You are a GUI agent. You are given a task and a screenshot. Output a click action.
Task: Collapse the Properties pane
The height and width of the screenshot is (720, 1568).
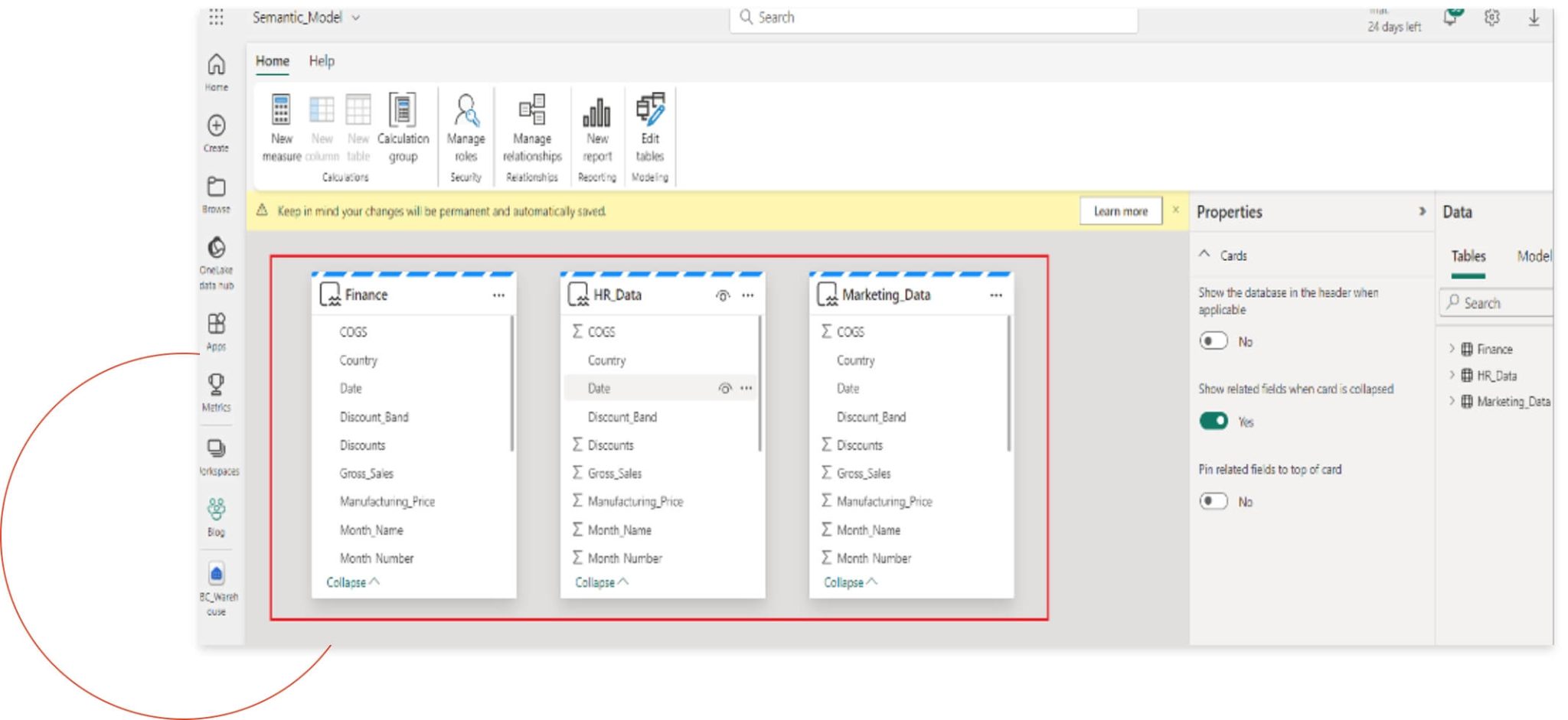click(1422, 211)
